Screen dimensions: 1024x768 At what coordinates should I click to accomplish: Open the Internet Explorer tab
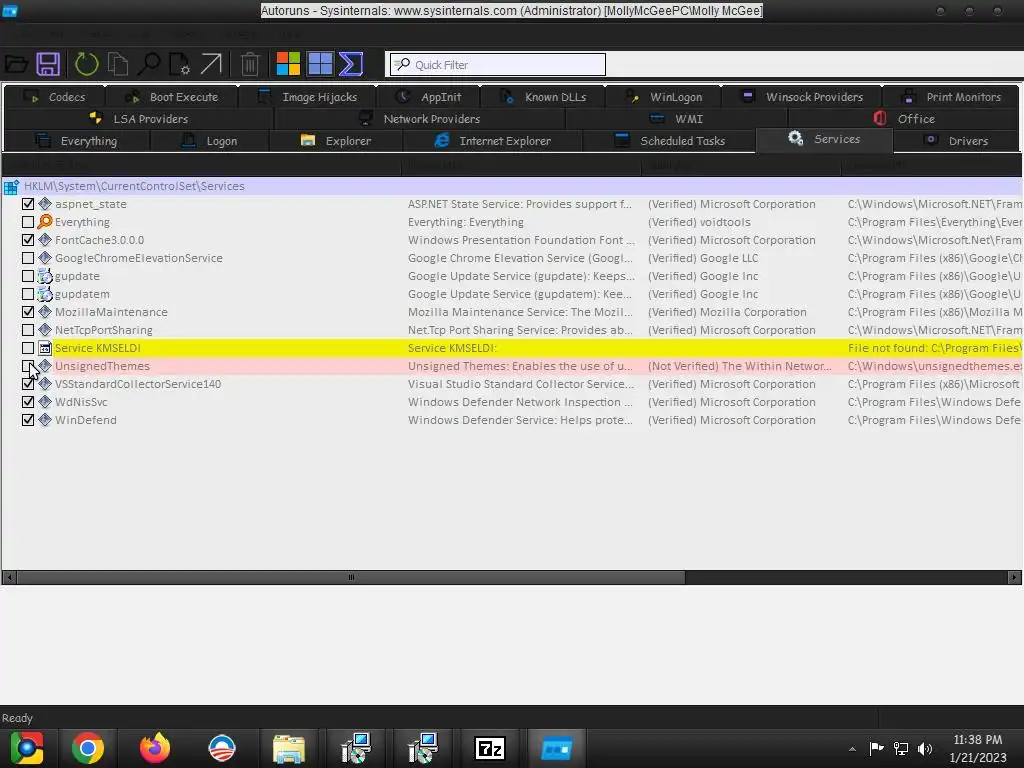pos(493,141)
